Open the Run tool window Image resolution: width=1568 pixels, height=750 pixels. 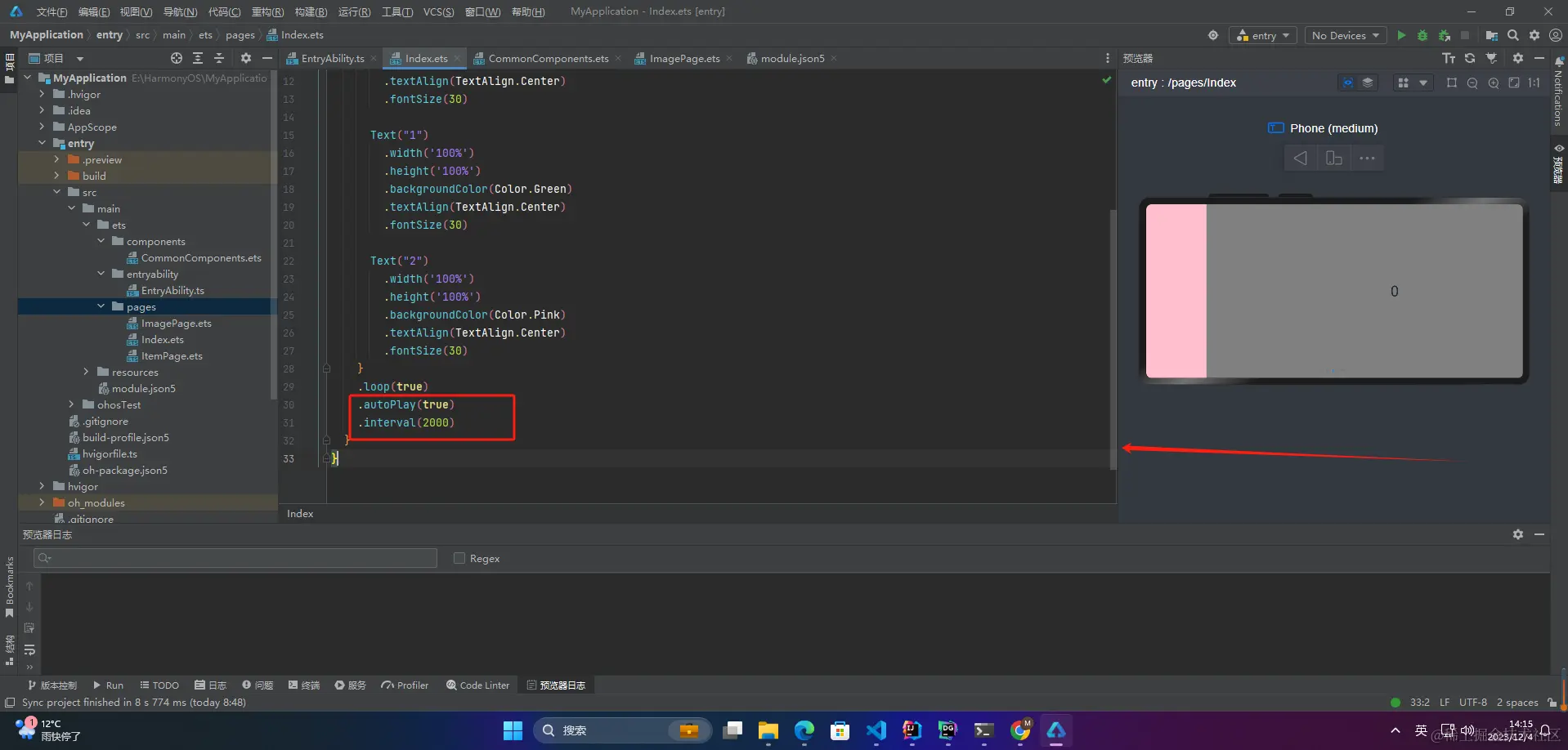coord(108,685)
